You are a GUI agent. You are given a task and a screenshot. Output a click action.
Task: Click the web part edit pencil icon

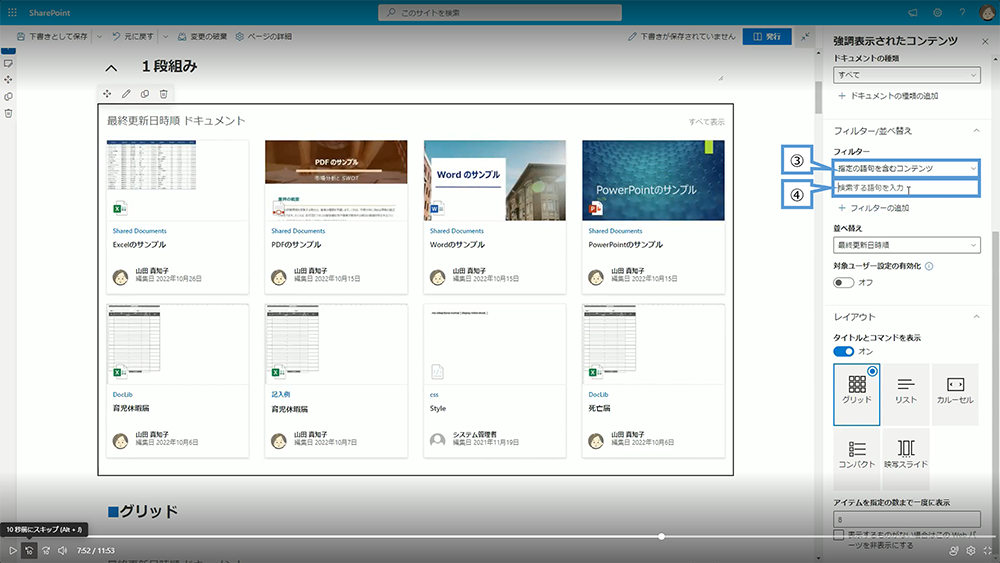coord(126,94)
